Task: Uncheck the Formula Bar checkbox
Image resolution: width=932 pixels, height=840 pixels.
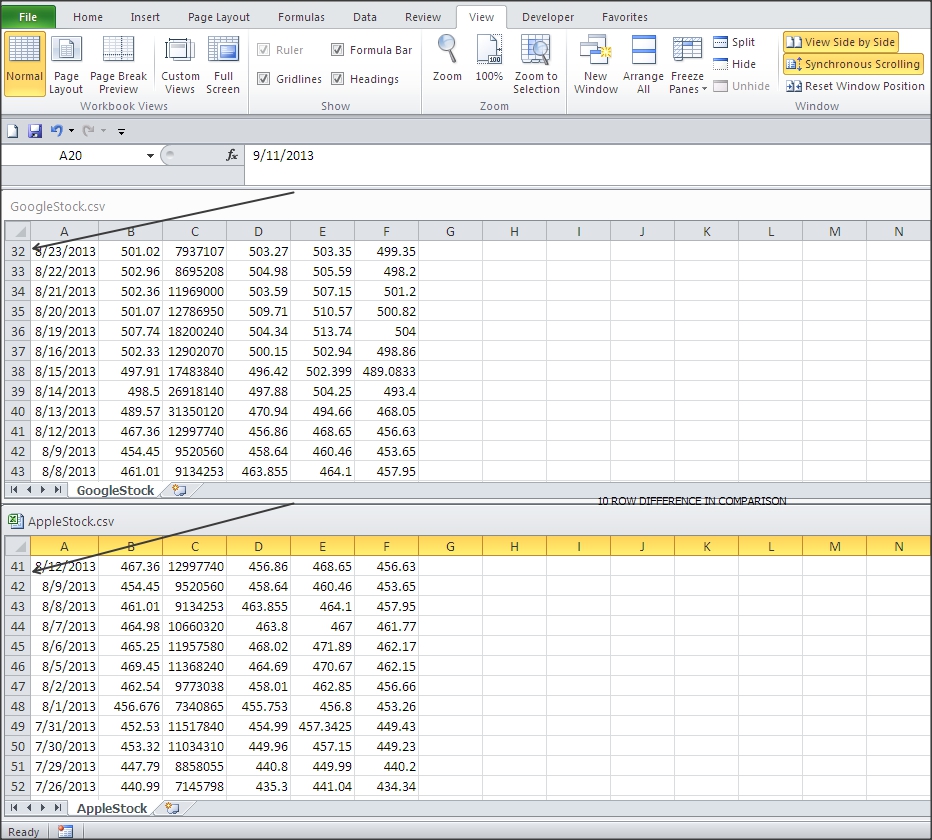Action: 338,50
